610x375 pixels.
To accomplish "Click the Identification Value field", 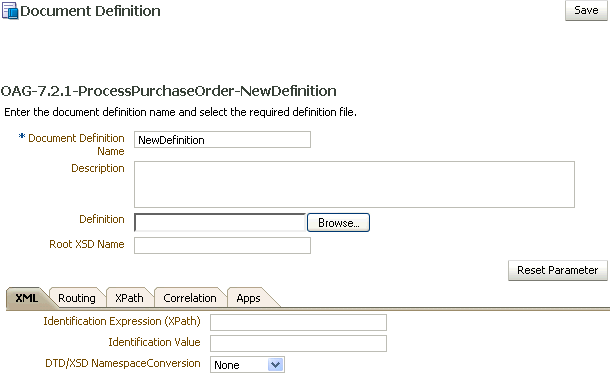I will pyautogui.click(x=298, y=343).
